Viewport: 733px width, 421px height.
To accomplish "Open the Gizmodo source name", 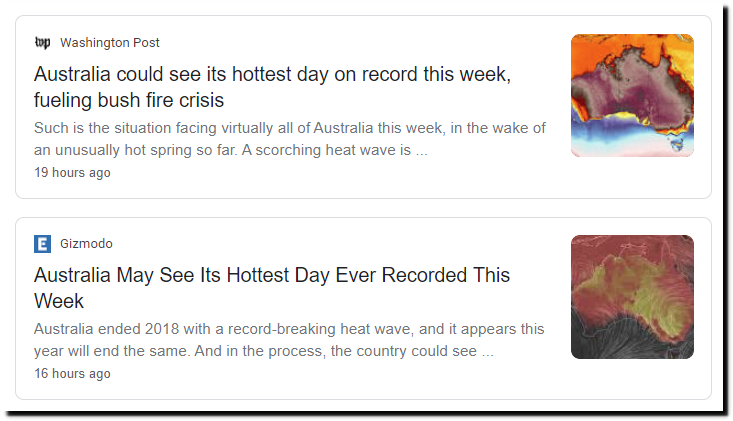I will 86,243.
